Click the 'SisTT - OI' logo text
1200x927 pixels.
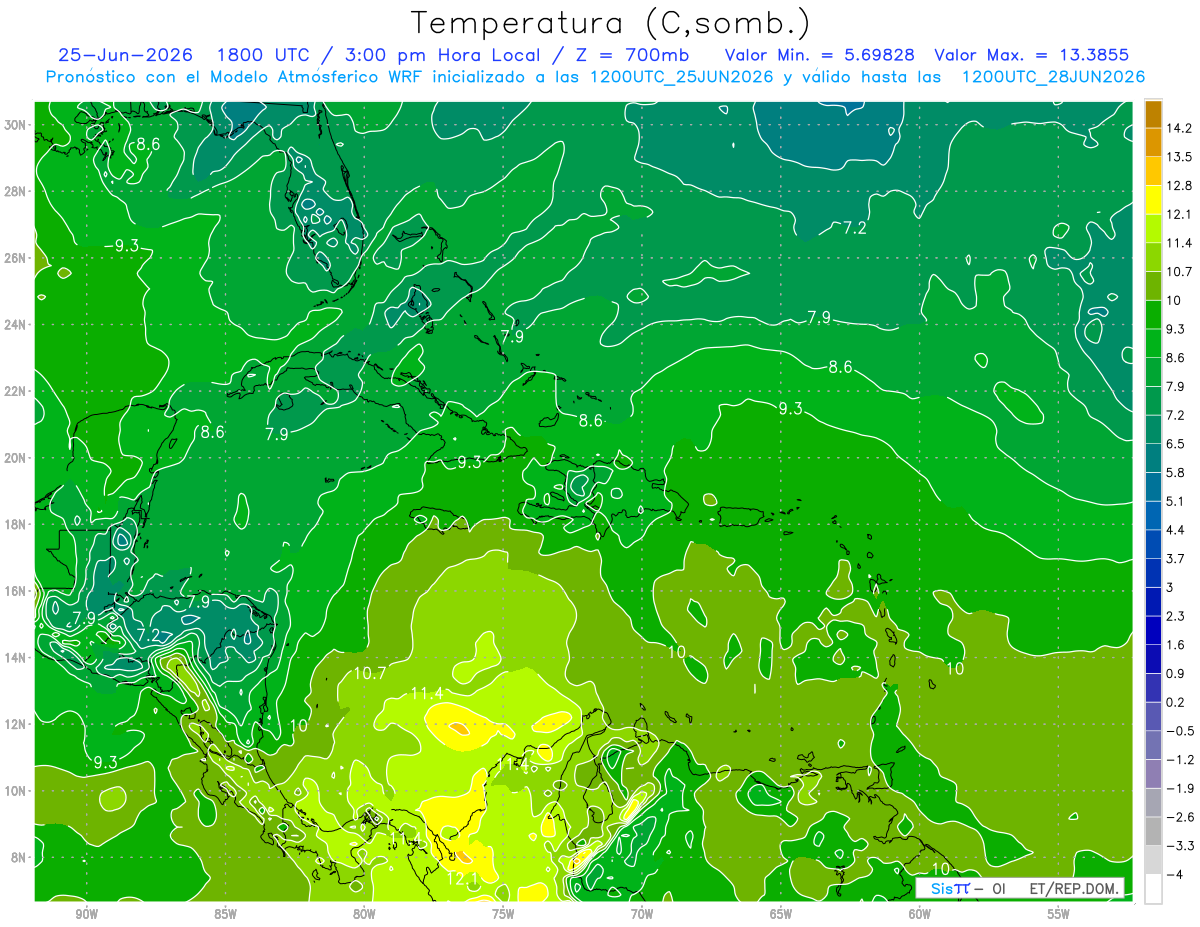click(968, 888)
